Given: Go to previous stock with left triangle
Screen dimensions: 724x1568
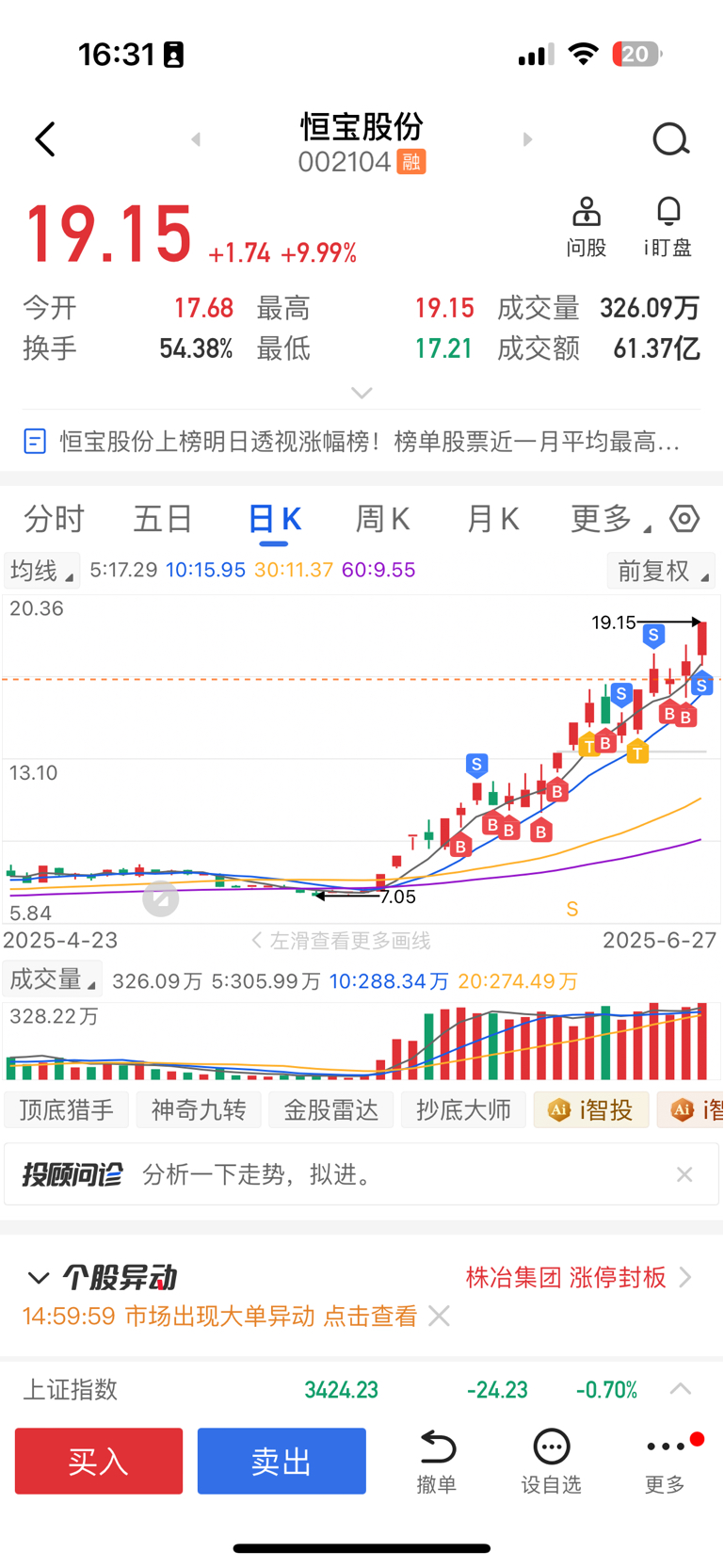Looking at the screenshot, I should point(196,139).
